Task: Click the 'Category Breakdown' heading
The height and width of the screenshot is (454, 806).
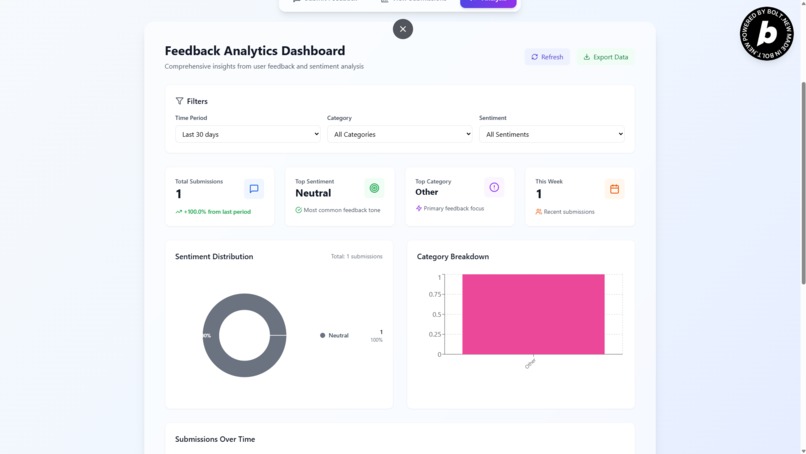Action: point(453,257)
